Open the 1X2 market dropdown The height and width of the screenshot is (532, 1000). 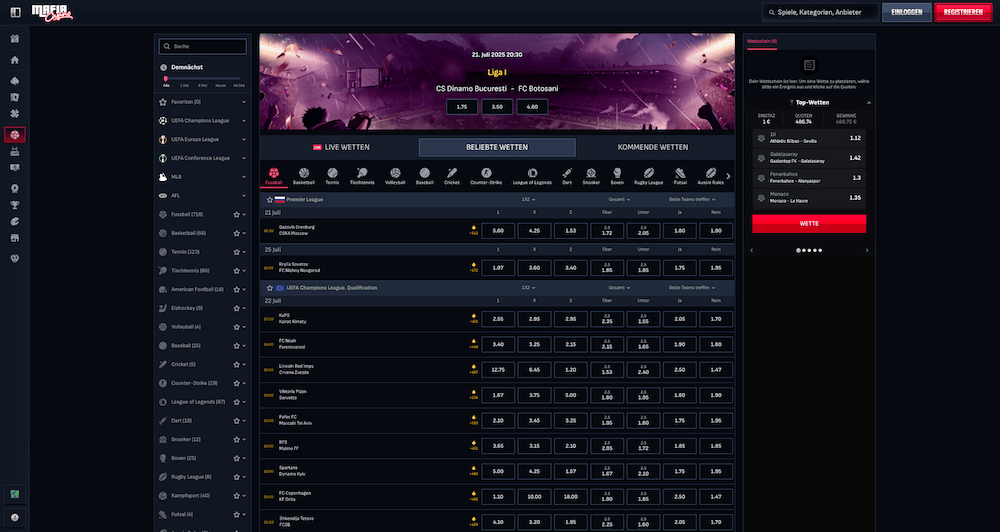pos(528,200)
